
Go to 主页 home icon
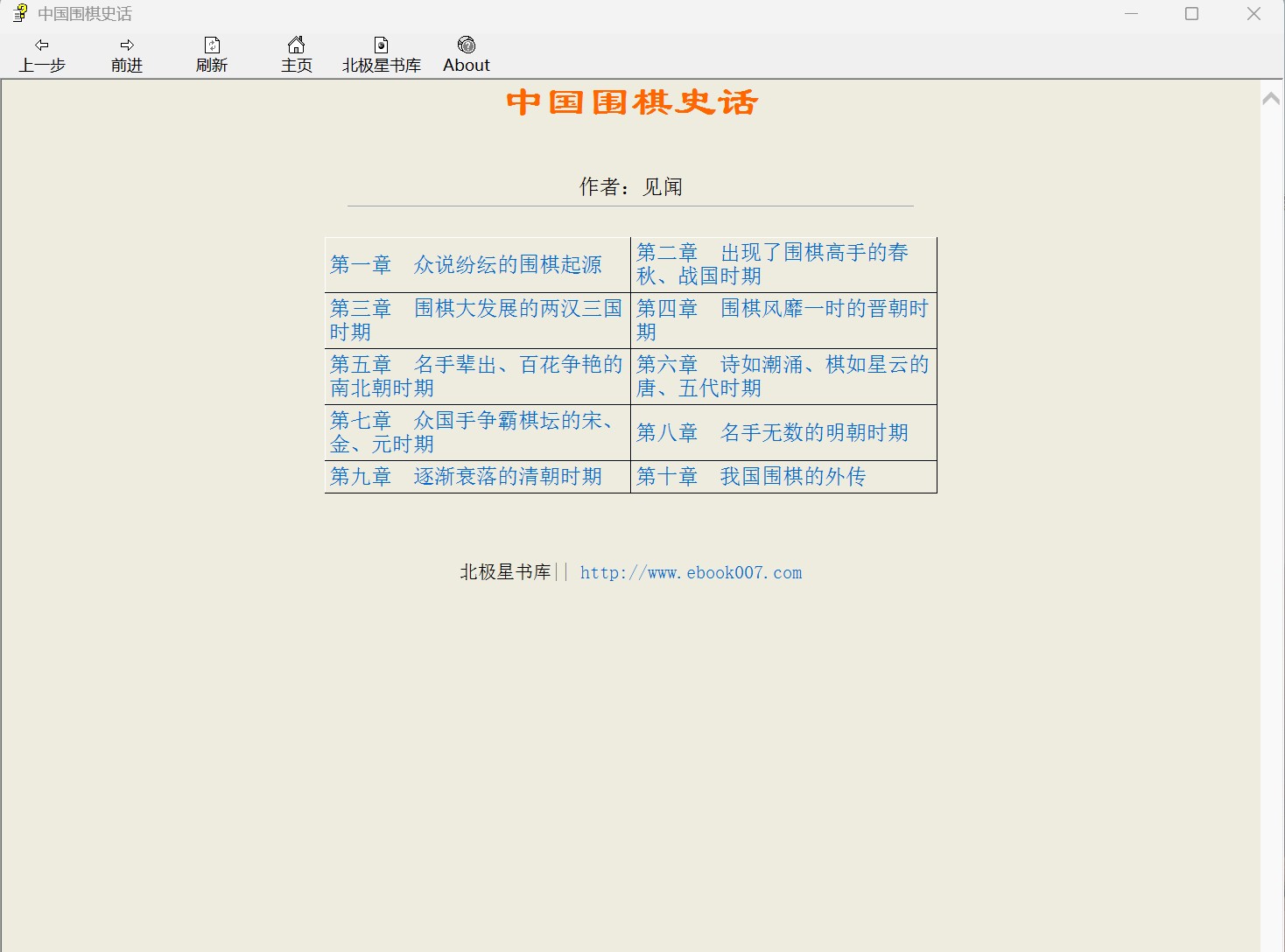297,45
